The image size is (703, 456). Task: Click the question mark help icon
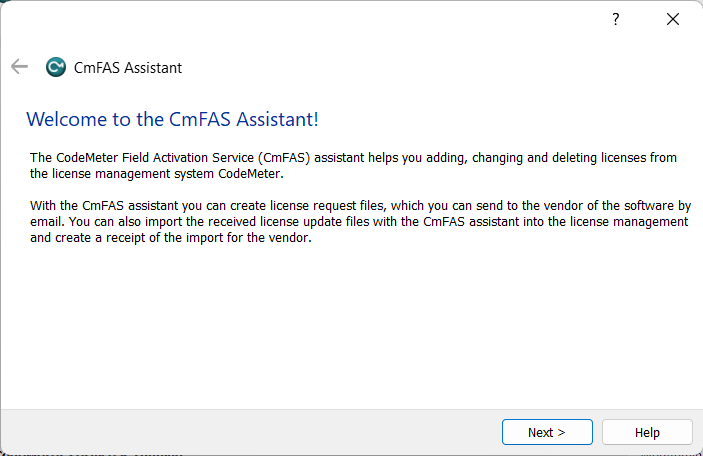click(x=616, y=20)
